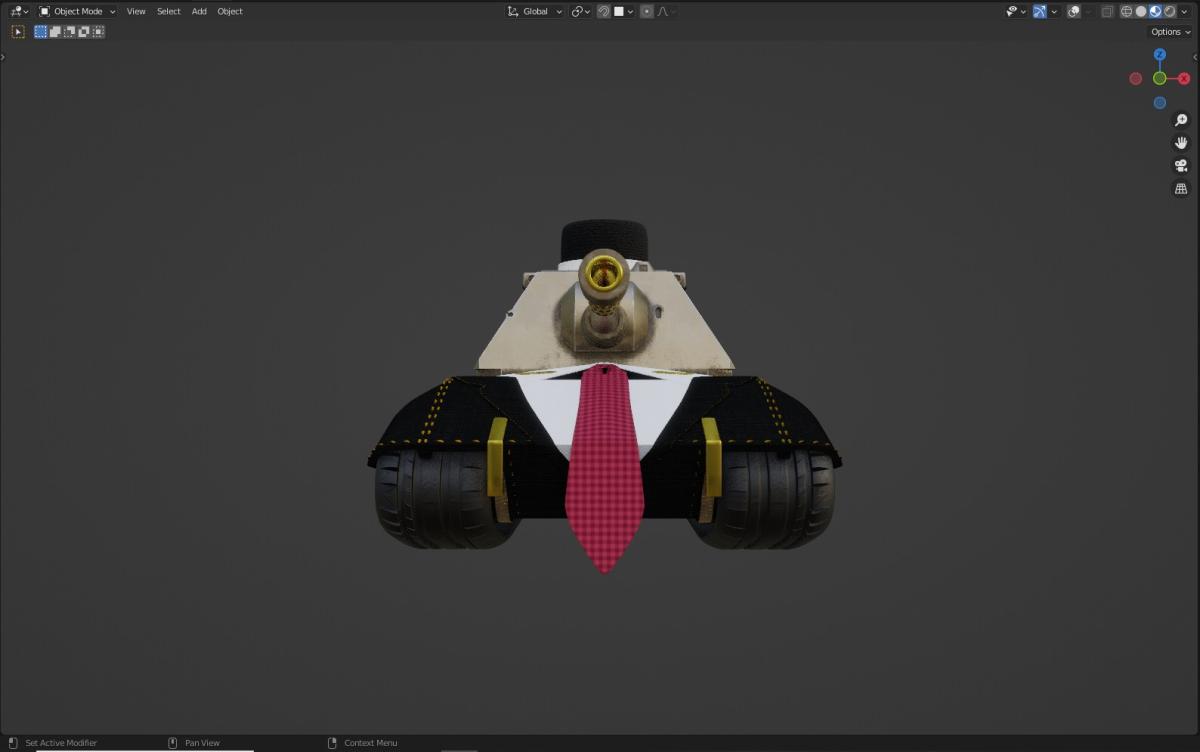Screen dimensions: 1200x752
Task: Toggle proportional editing
Action: pyautogui.click(x=647, y=11)
